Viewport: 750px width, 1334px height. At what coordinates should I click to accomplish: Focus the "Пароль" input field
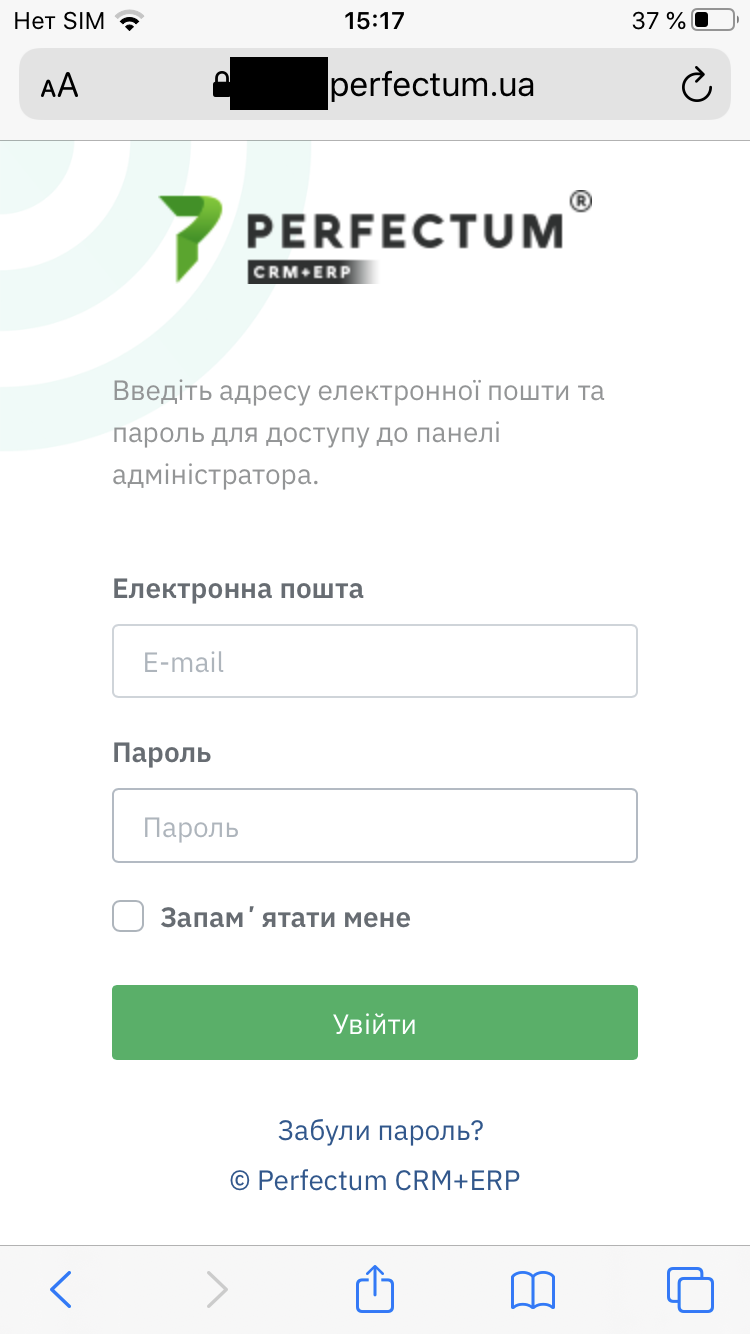click(375, 826)
